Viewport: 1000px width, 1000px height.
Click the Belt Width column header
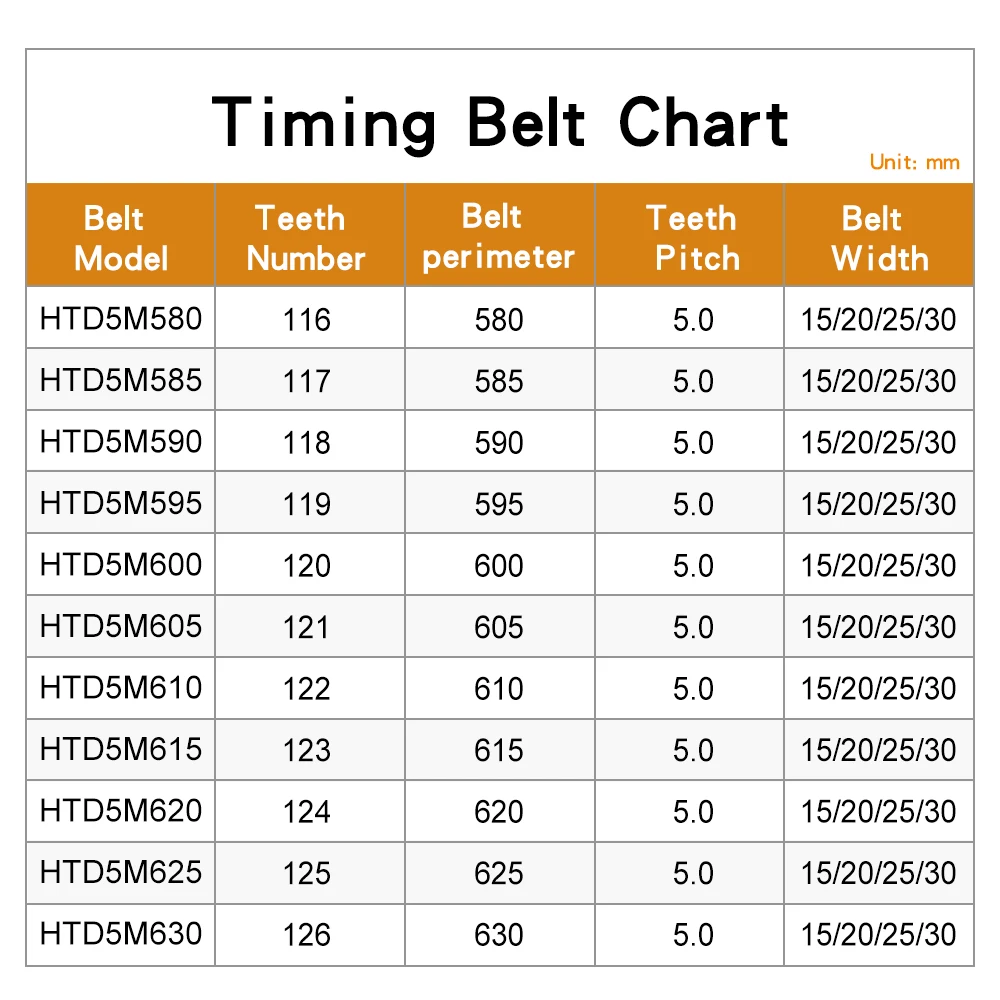(x=879, y=238)
